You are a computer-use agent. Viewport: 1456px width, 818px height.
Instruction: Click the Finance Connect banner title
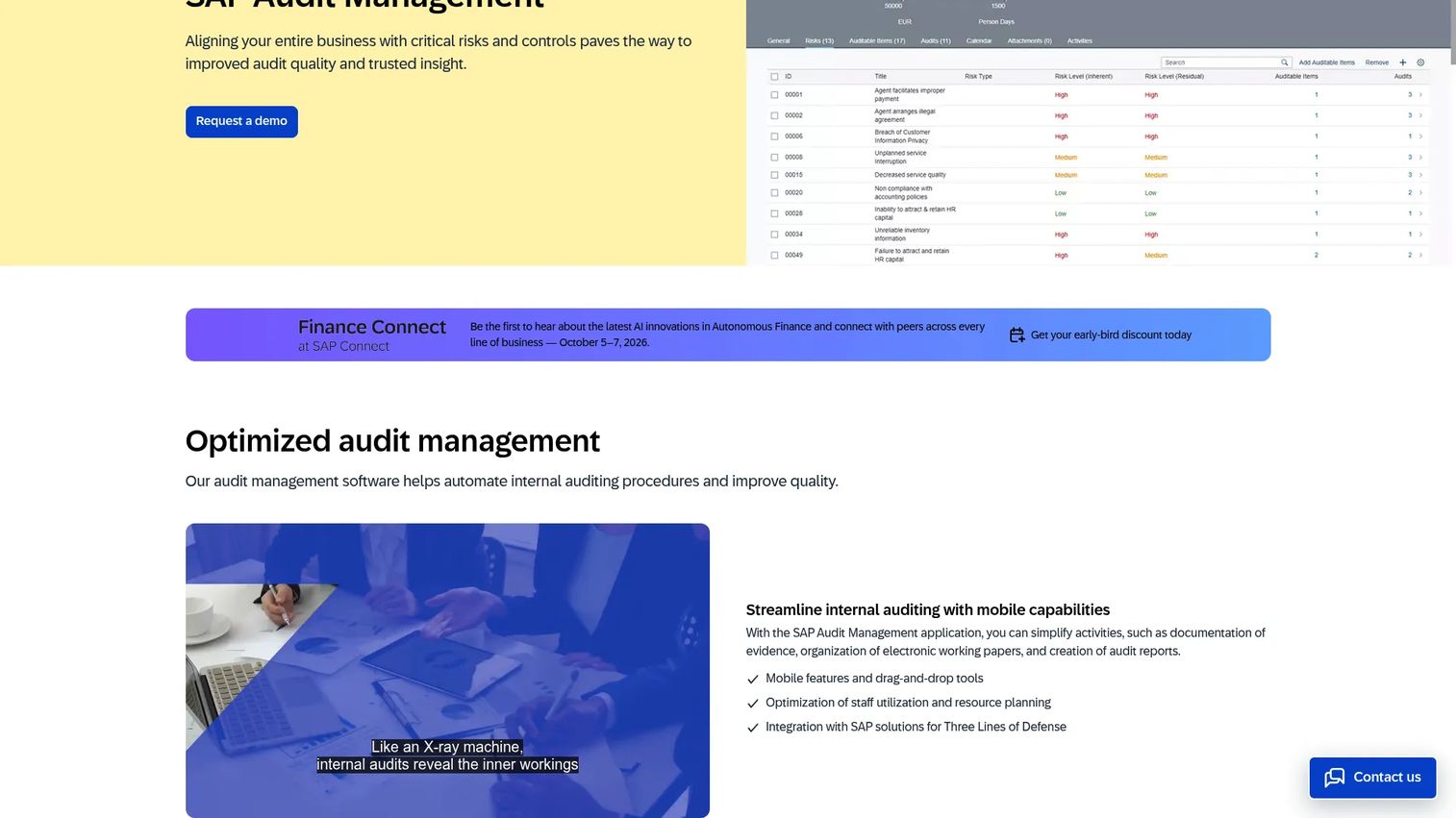pos(372,327)
